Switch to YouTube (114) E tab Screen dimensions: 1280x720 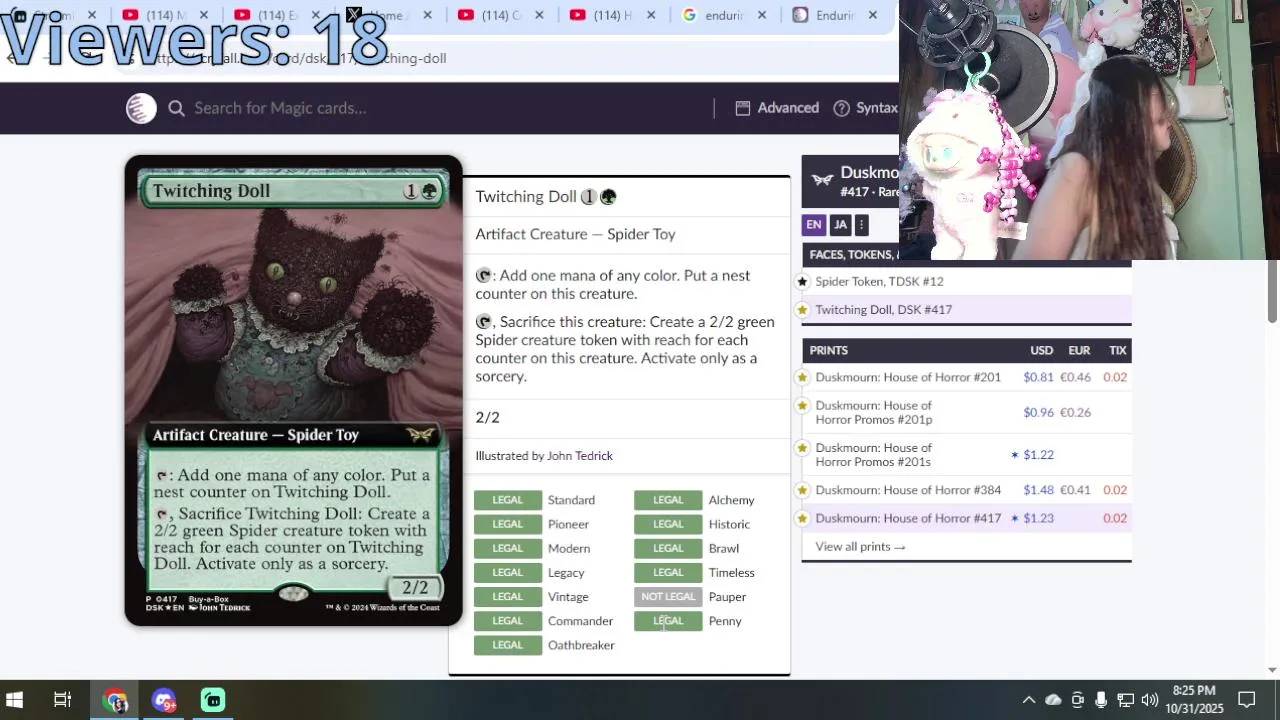coord(277,15)
